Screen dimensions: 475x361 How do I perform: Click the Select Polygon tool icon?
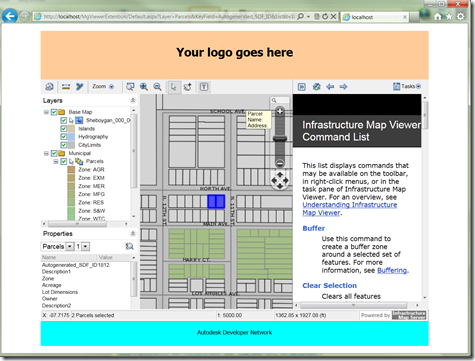pyautogui.click(x=188, y=87)
